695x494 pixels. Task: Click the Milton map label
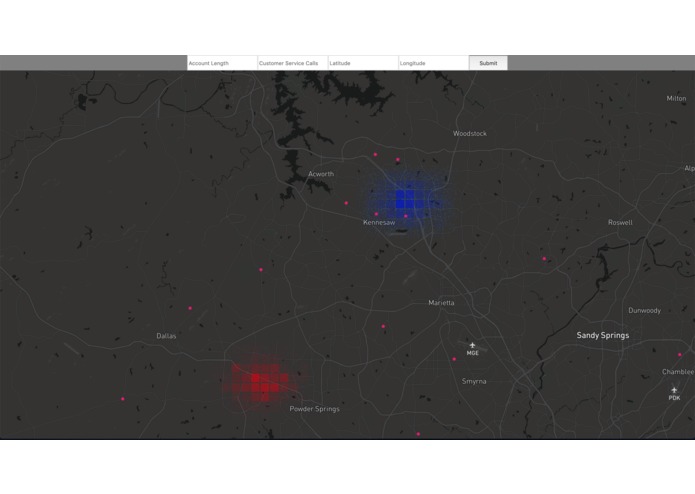676,98
